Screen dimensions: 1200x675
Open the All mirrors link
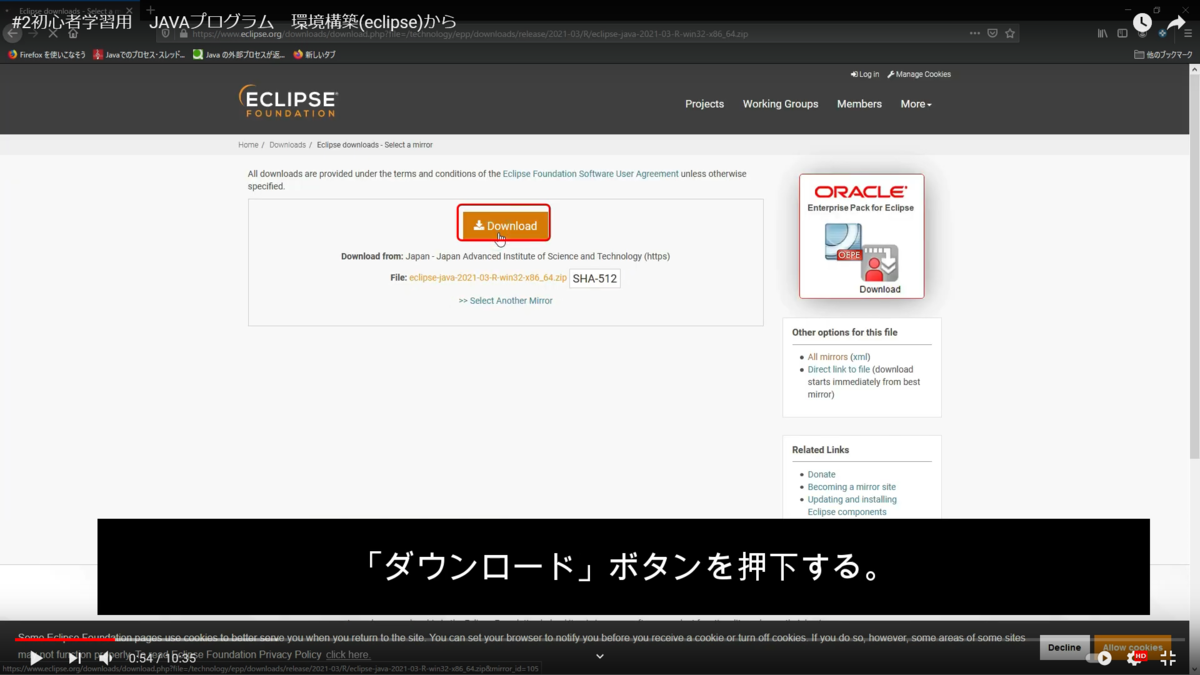tap(827, 357)
